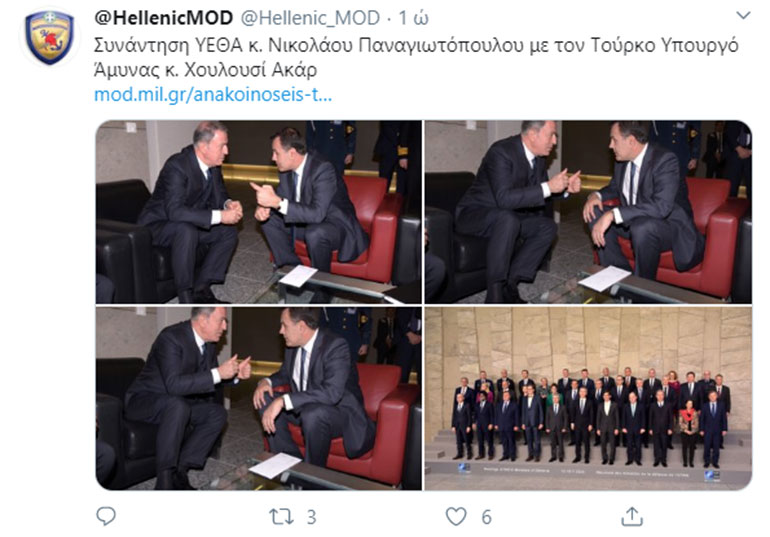
Task: Click the retweet count number 3
Action: point(311,517)
